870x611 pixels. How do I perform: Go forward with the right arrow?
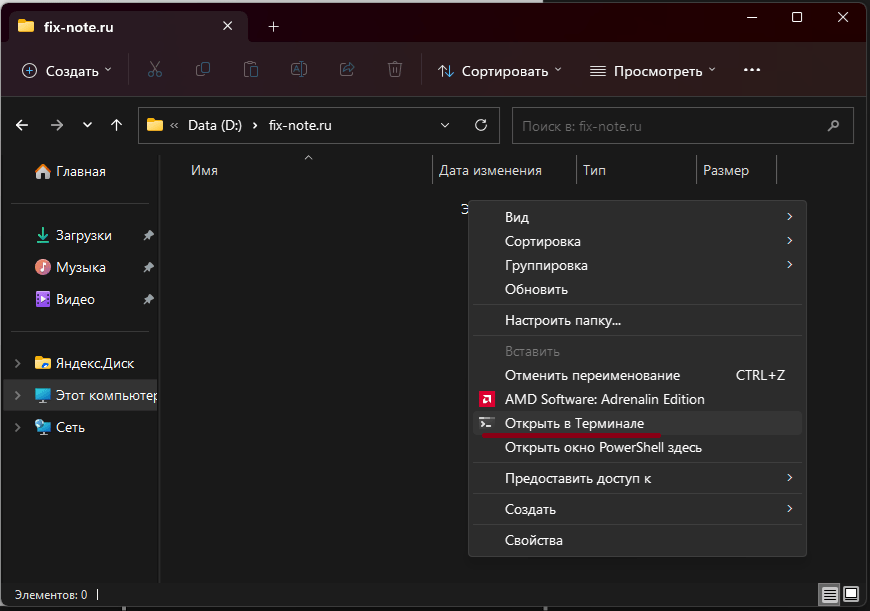click(x=57, y=125)
